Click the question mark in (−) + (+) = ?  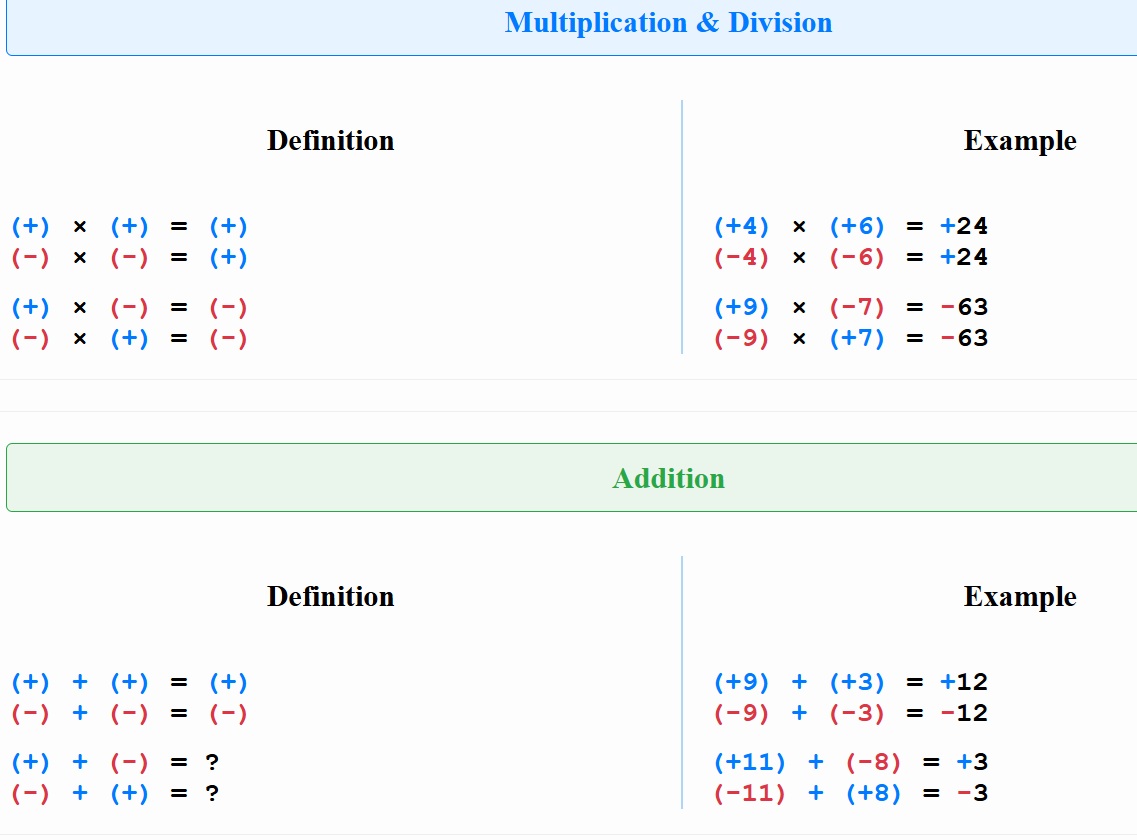[x=212, y=794]
